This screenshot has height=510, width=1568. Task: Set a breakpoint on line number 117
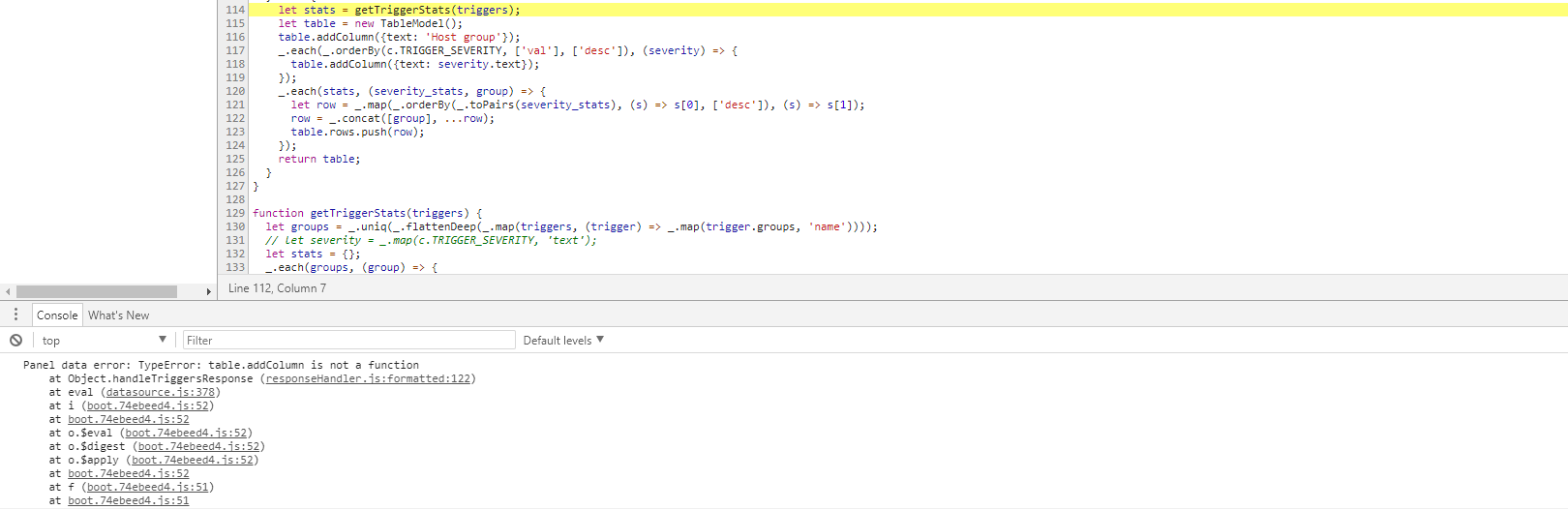pos(235,50)
